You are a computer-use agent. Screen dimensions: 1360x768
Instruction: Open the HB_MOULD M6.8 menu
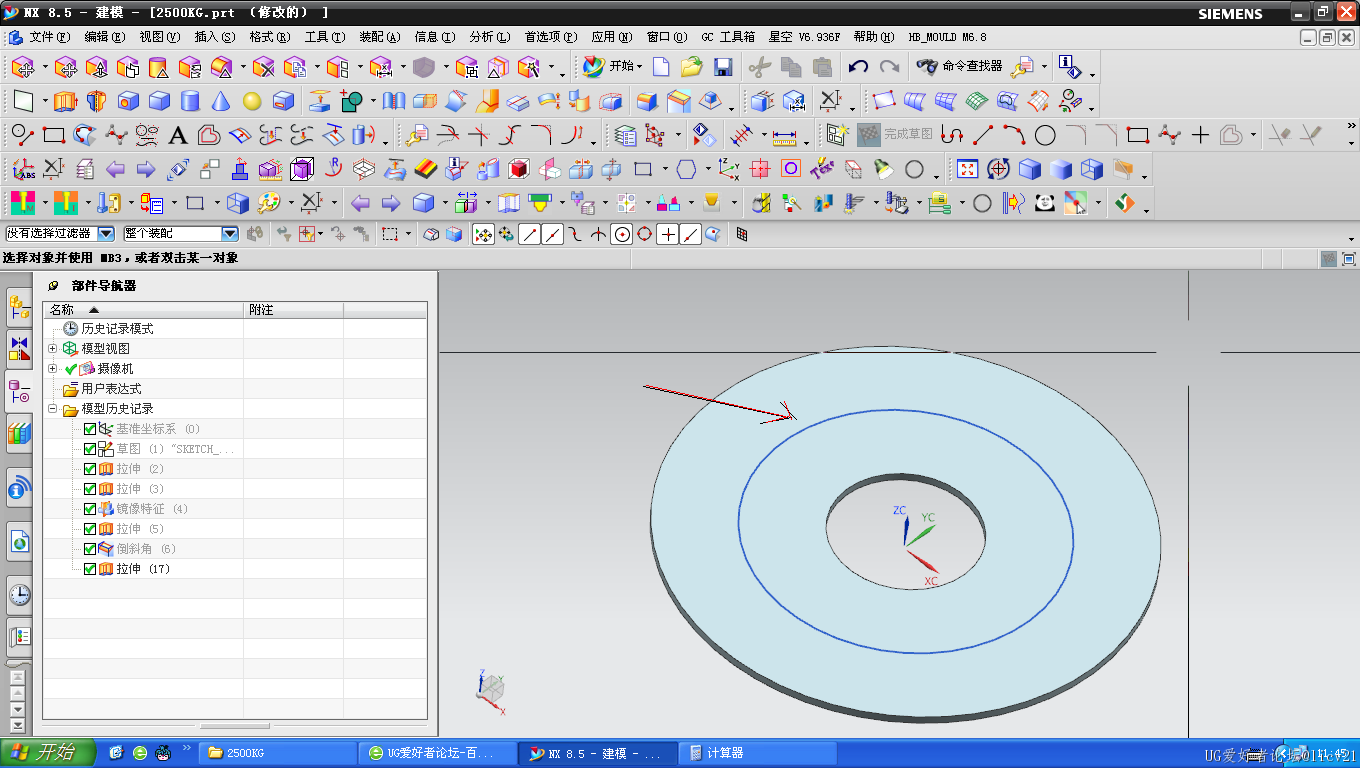coord(948,37)
